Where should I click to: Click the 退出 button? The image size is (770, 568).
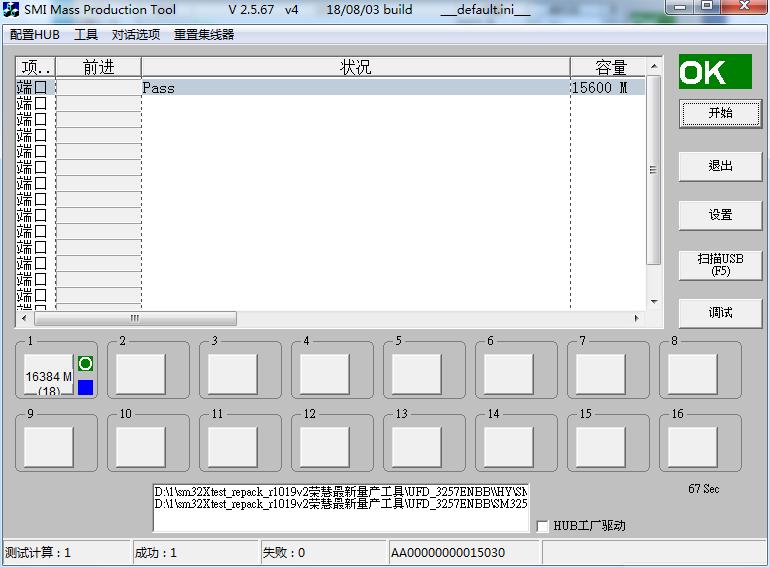[x=720, y=166]
